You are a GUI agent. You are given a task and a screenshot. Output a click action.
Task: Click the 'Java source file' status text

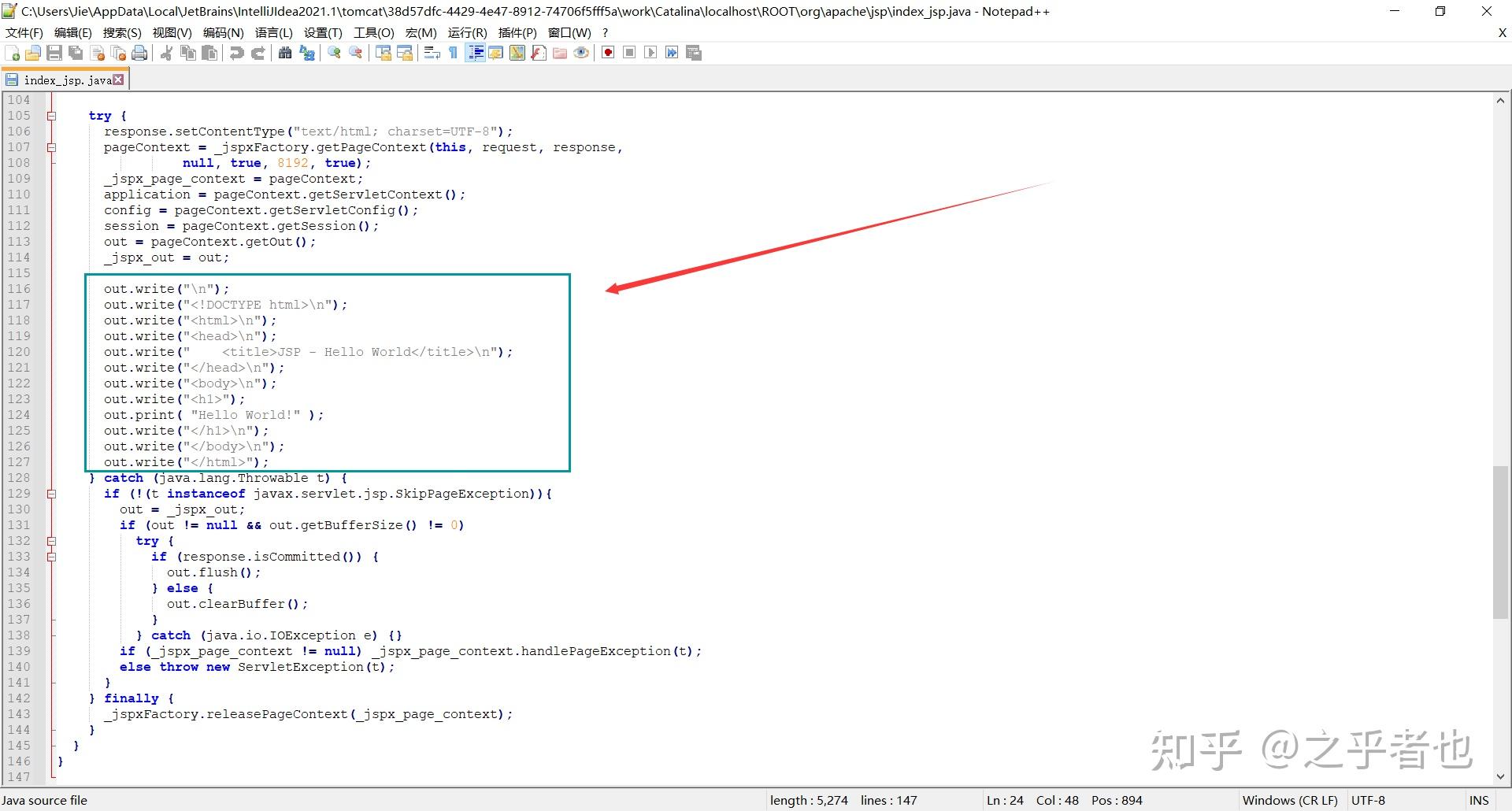[x=45, y=800]
